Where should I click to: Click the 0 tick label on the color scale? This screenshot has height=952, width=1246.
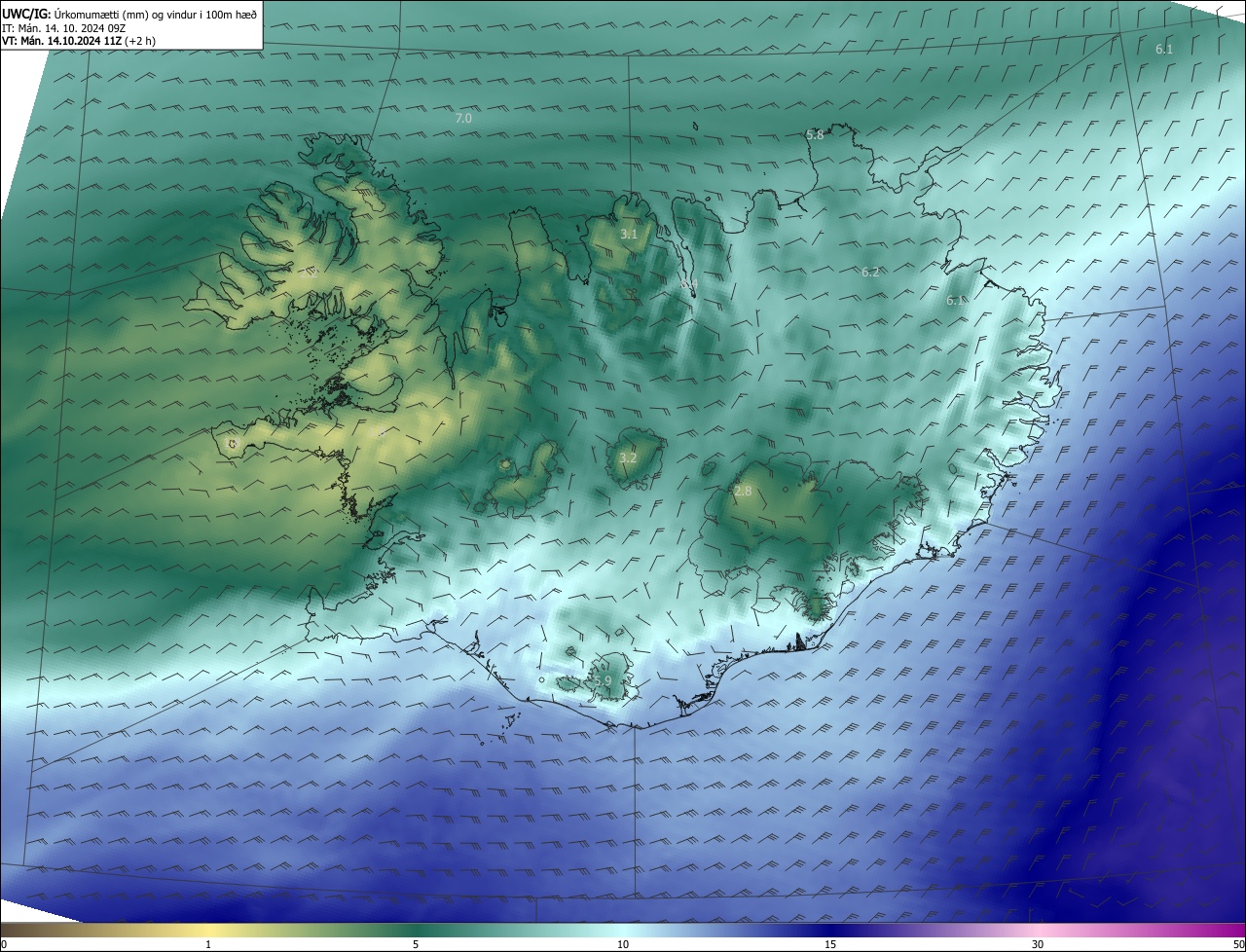point(4,944)
